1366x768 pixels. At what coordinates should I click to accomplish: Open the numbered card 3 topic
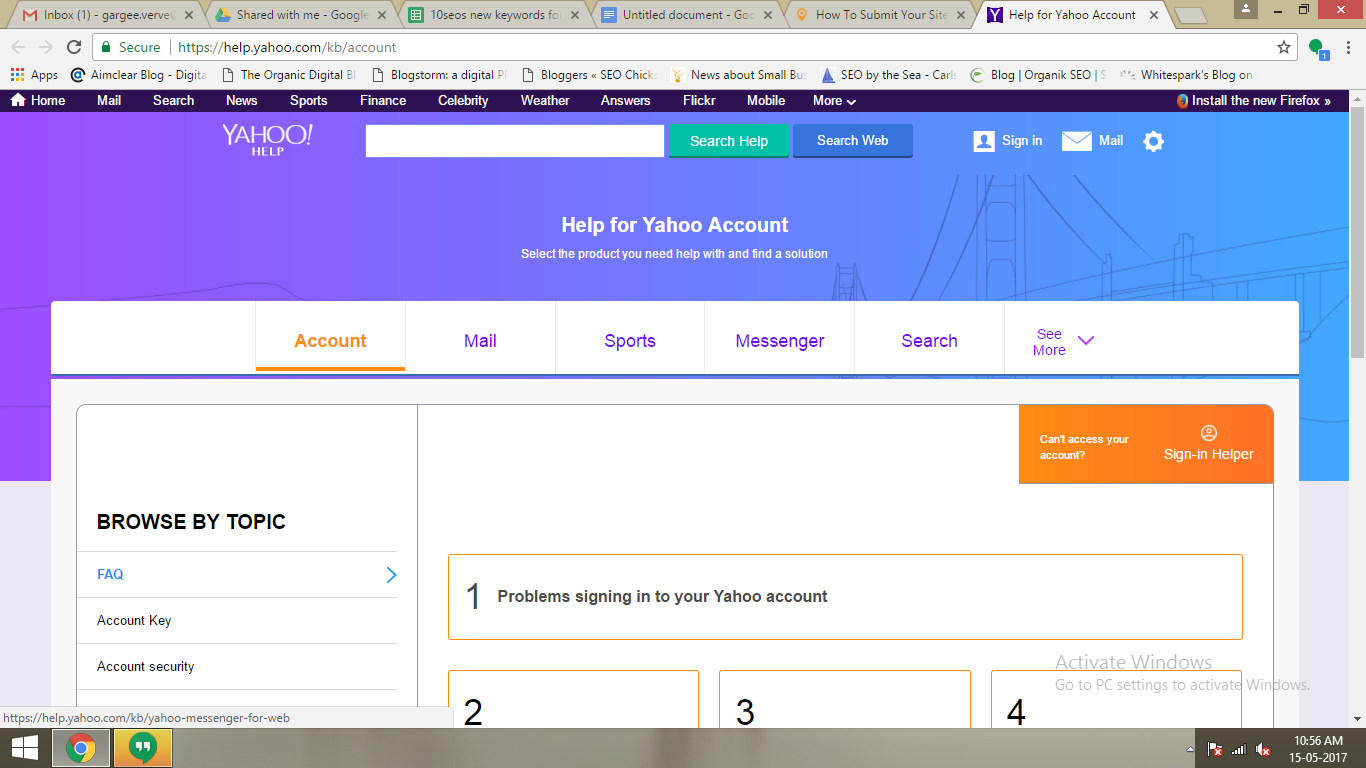[845, 699]
